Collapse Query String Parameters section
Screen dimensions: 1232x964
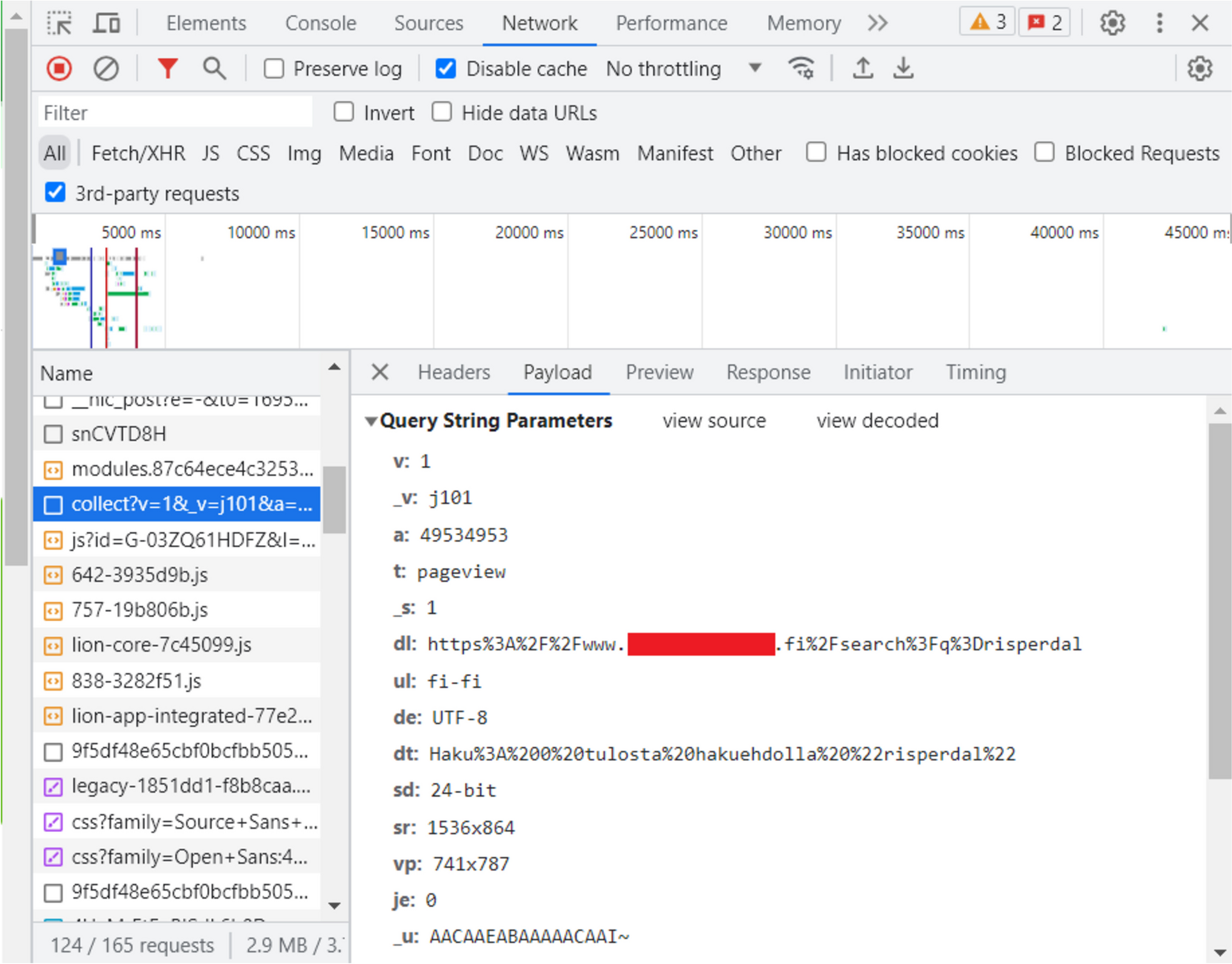pos(370,421)
